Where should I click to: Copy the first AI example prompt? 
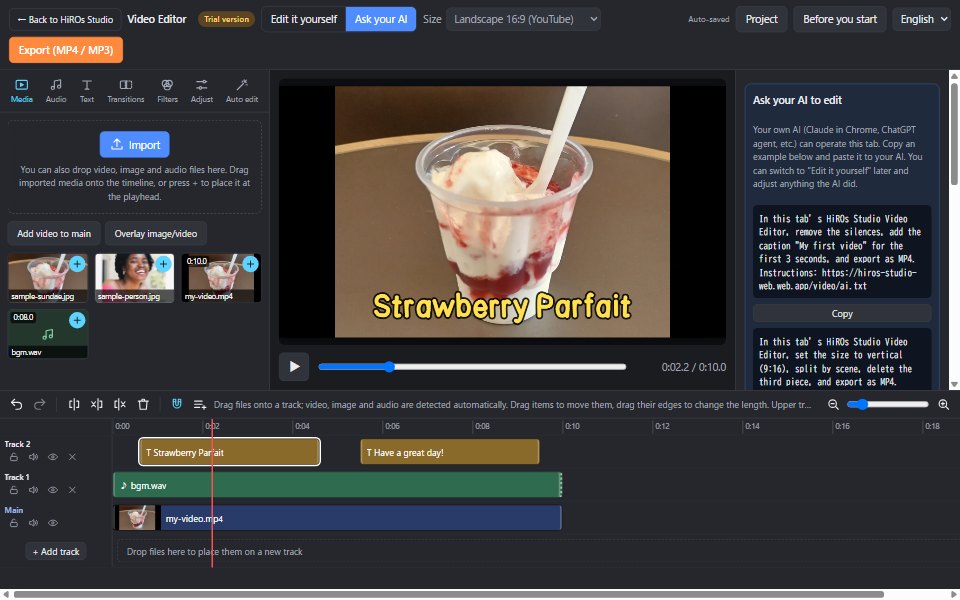click(x=842, y=313)
